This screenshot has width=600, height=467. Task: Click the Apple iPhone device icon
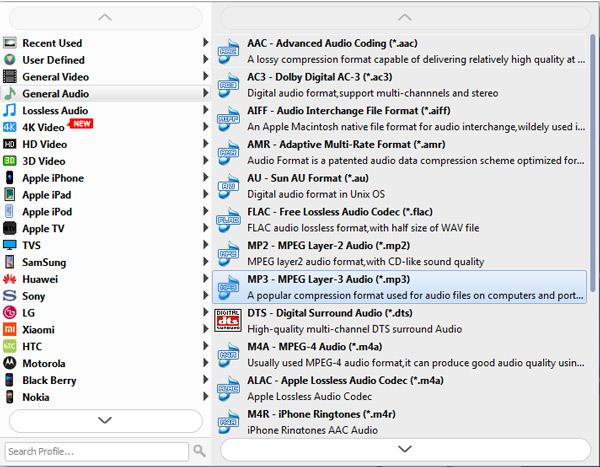pyautogui.click(x=10, y=178)
